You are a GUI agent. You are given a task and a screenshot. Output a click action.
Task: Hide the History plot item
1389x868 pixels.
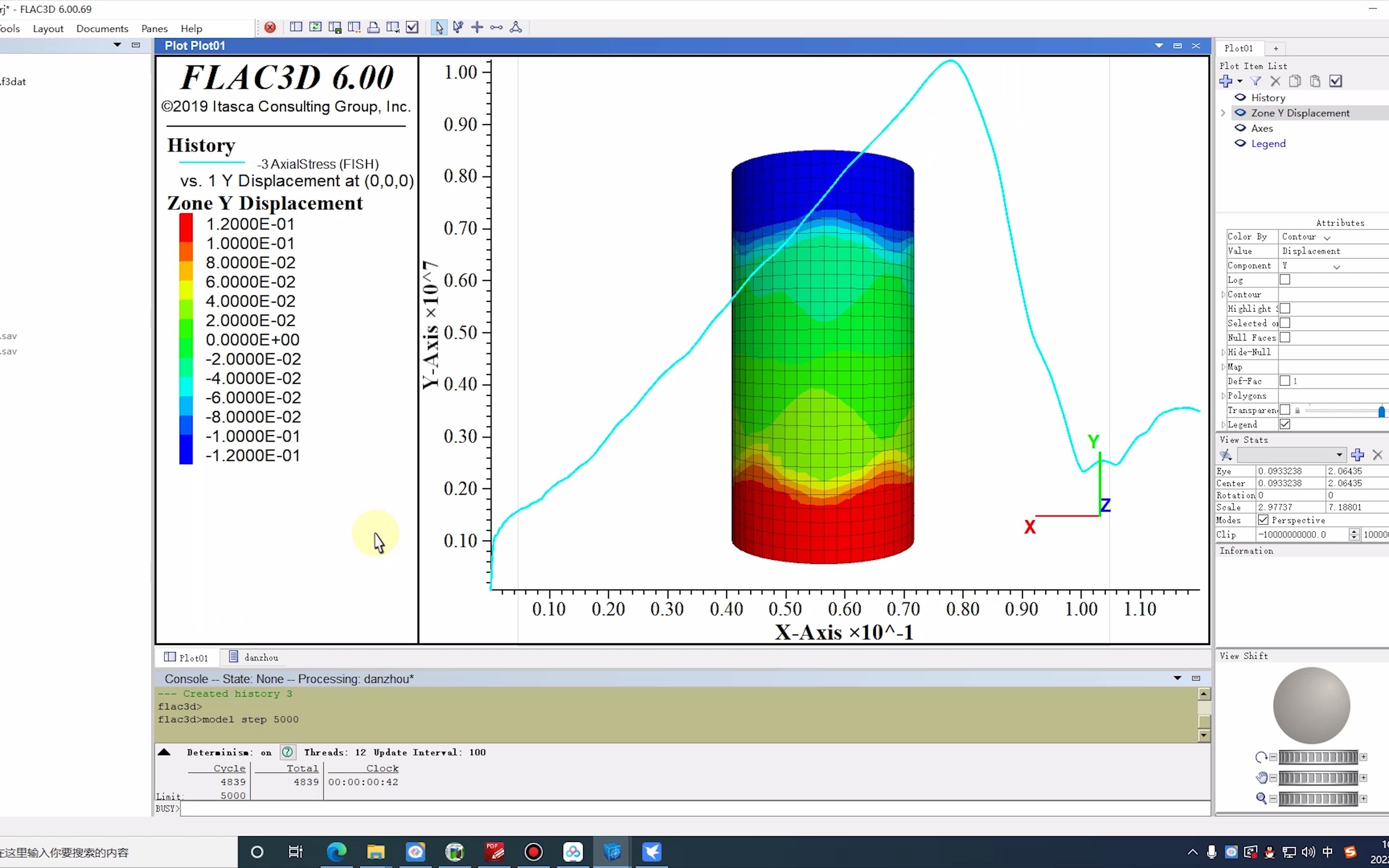click(x=1240, y=98)
